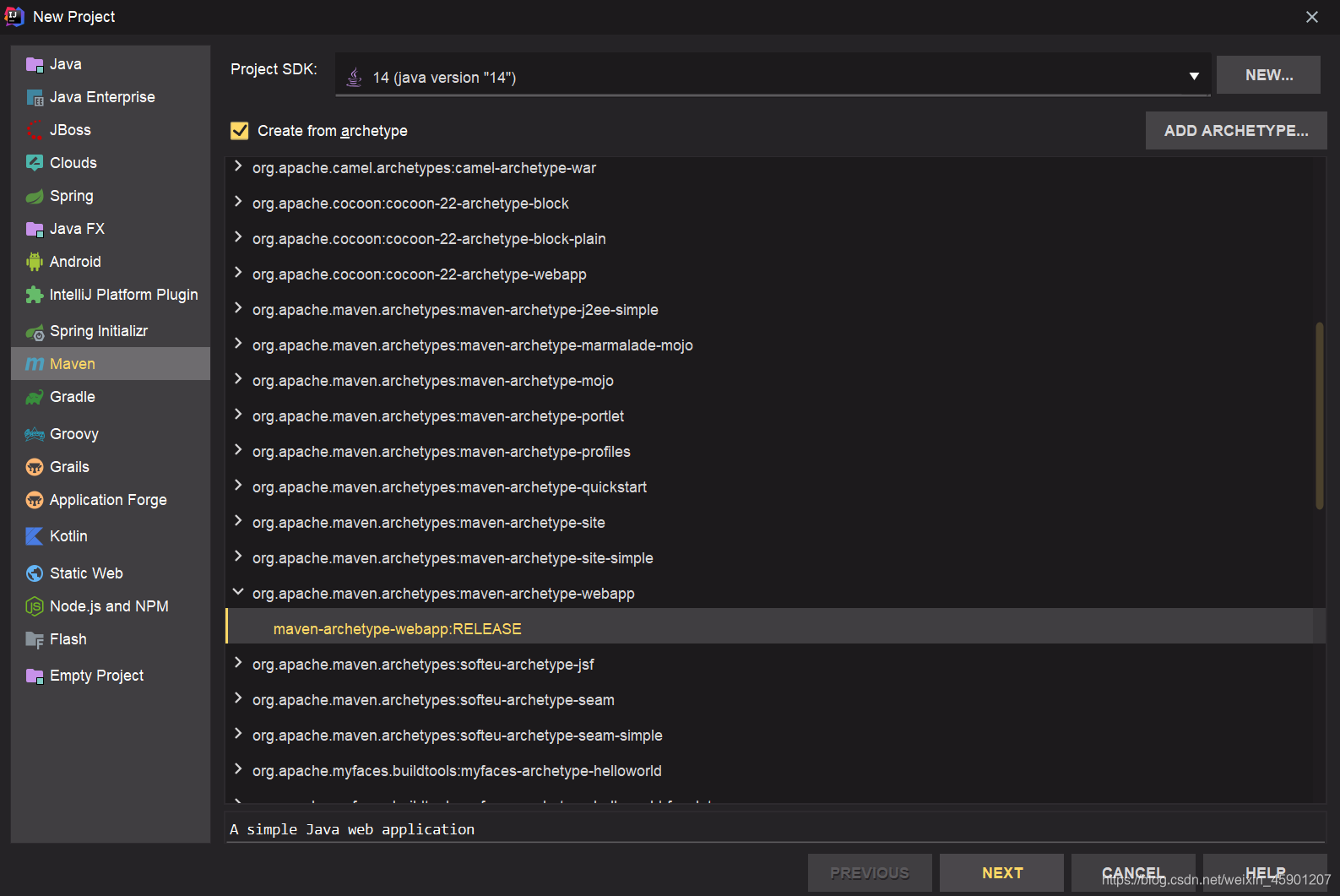The image size is (1340, 896).
Task: Click 'A simple Java web application' description
Action: (x=352, y=829)
